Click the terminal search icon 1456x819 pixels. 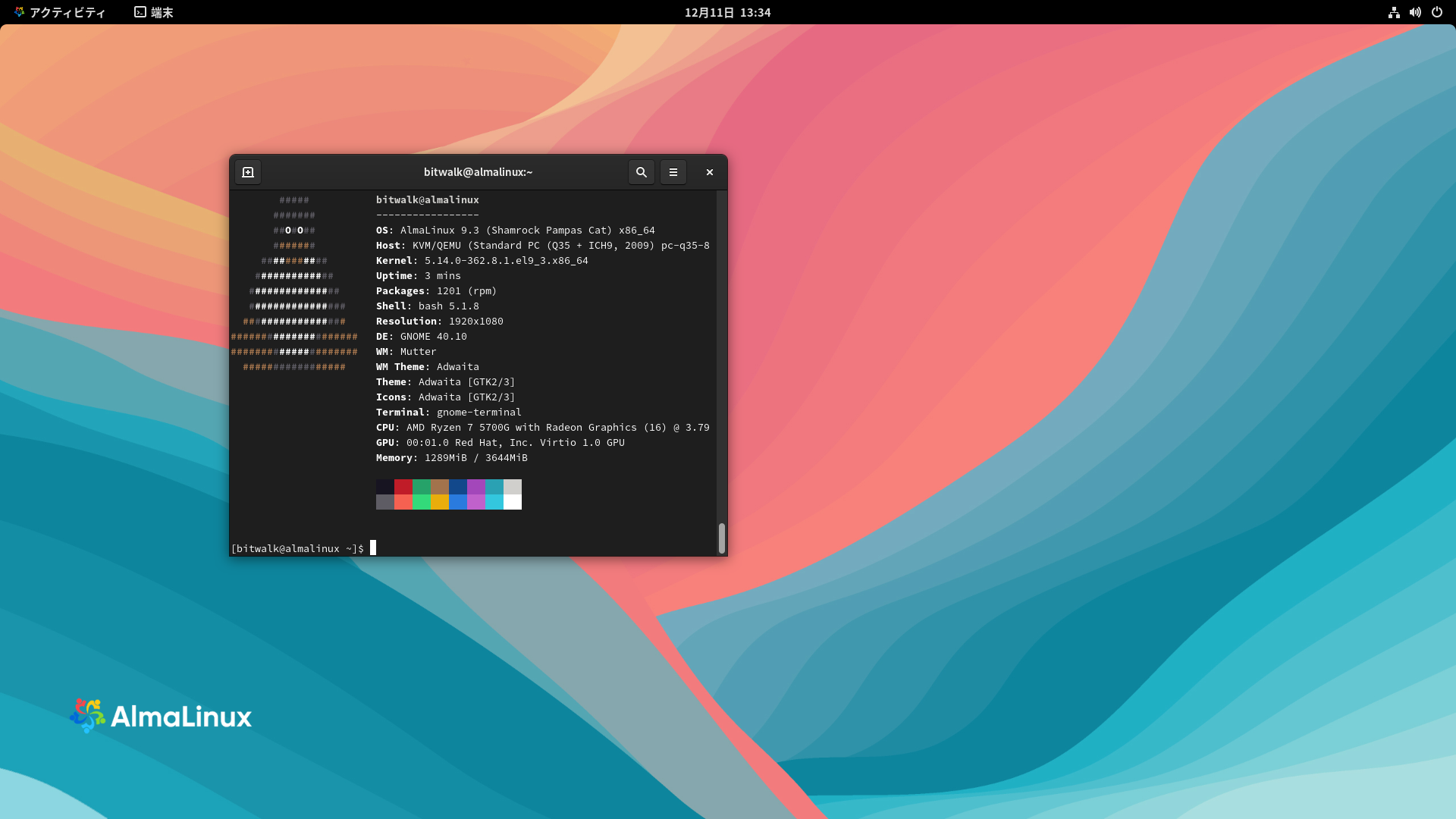click(x=641, y=172)
